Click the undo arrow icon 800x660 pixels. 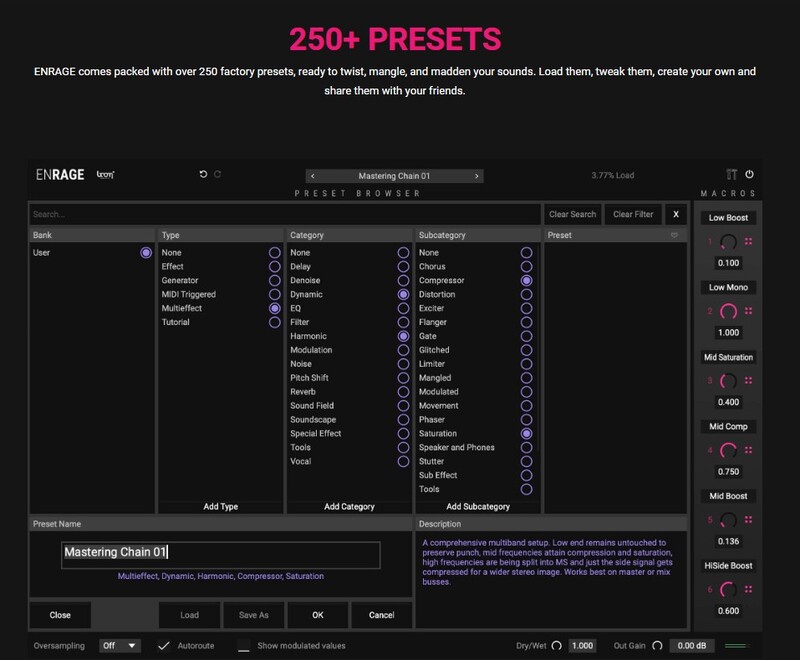click(x=203, y=174)
